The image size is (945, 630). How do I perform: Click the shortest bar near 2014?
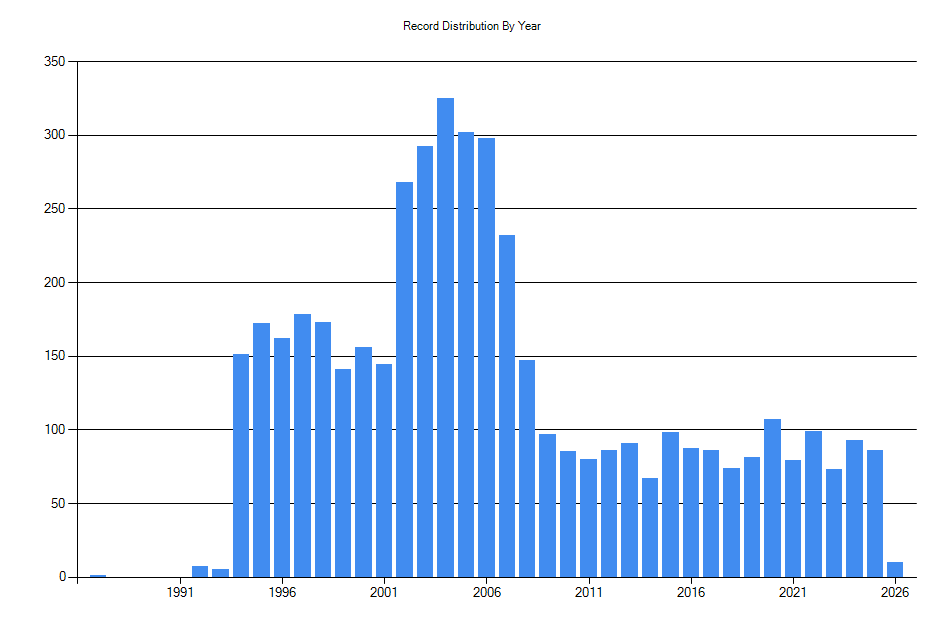pos(650,520)
